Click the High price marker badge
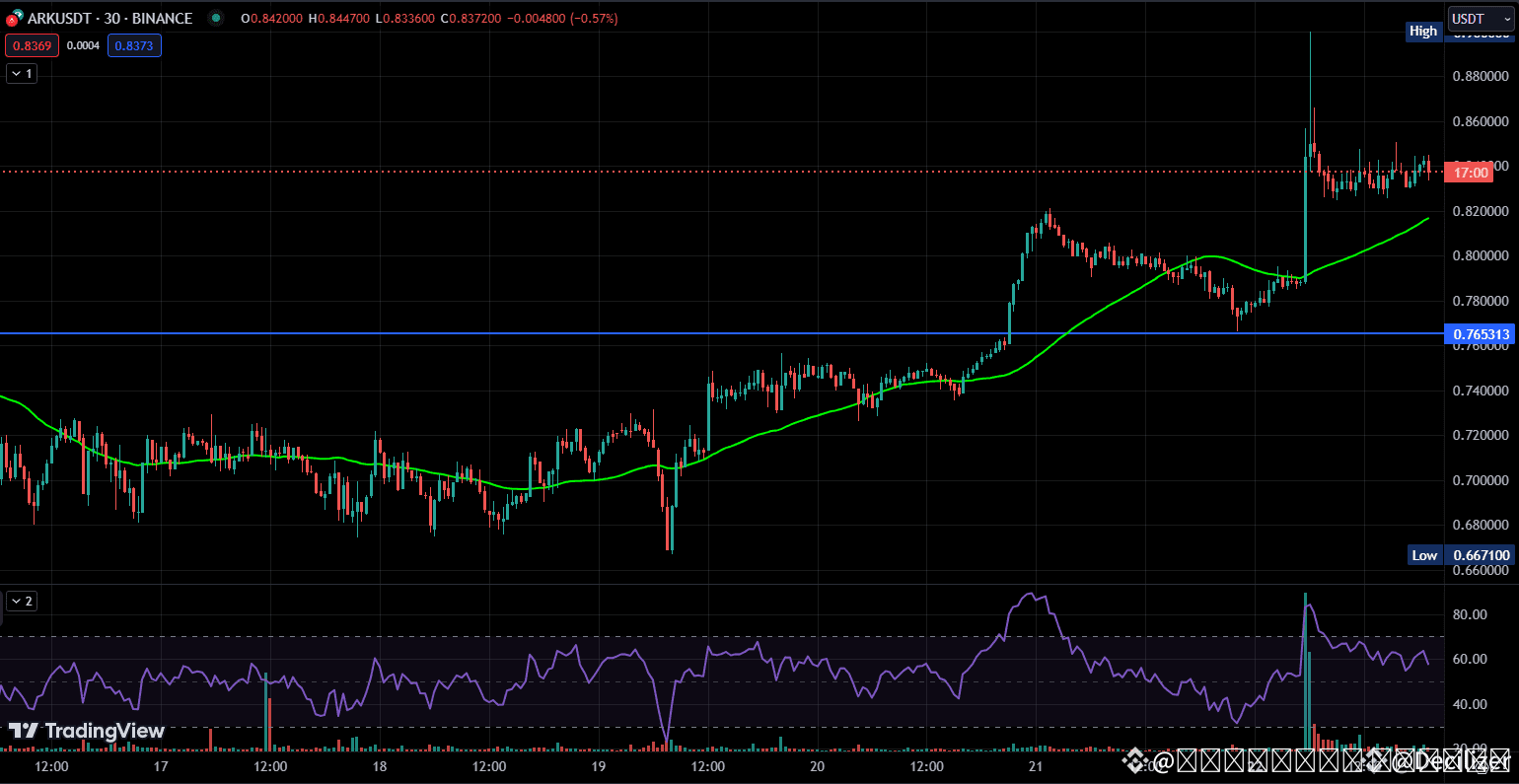1519x784 pixels. (1423, 31)
